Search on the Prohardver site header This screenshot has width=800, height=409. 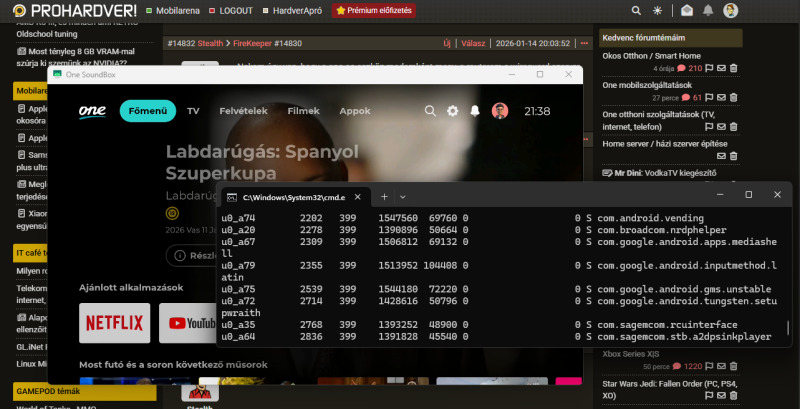tap(636, 10)
